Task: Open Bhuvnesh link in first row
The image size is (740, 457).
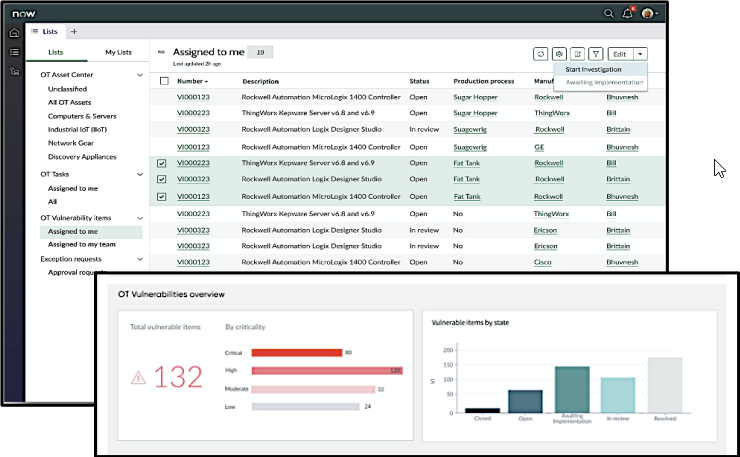Action: coord(622,97)
